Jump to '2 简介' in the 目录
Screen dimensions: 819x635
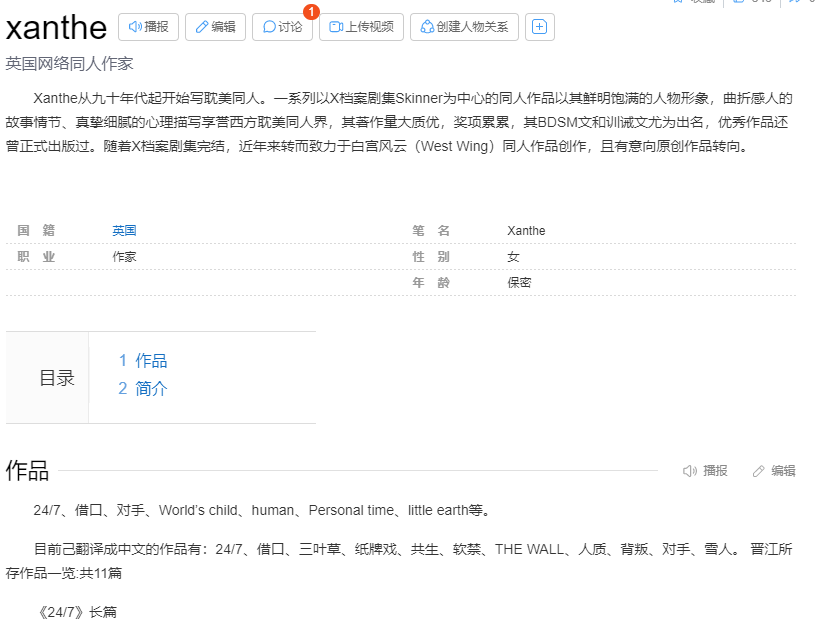[143, 389]
